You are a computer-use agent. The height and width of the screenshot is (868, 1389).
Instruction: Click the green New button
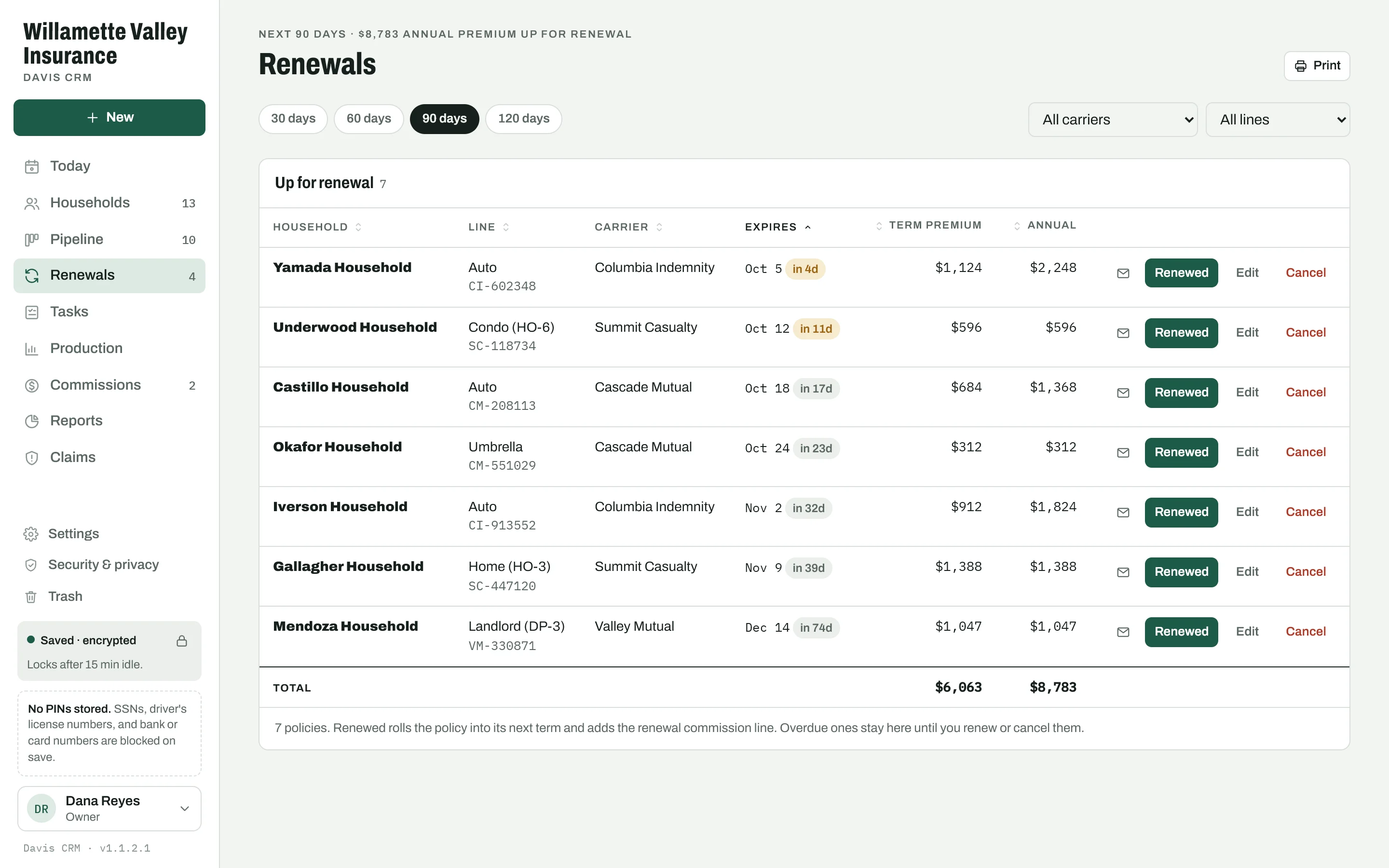(x=109, y=118)
